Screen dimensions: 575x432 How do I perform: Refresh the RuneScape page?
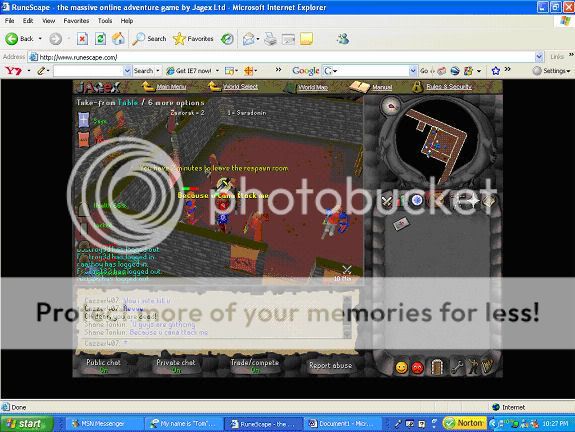[x=100, y=39]
